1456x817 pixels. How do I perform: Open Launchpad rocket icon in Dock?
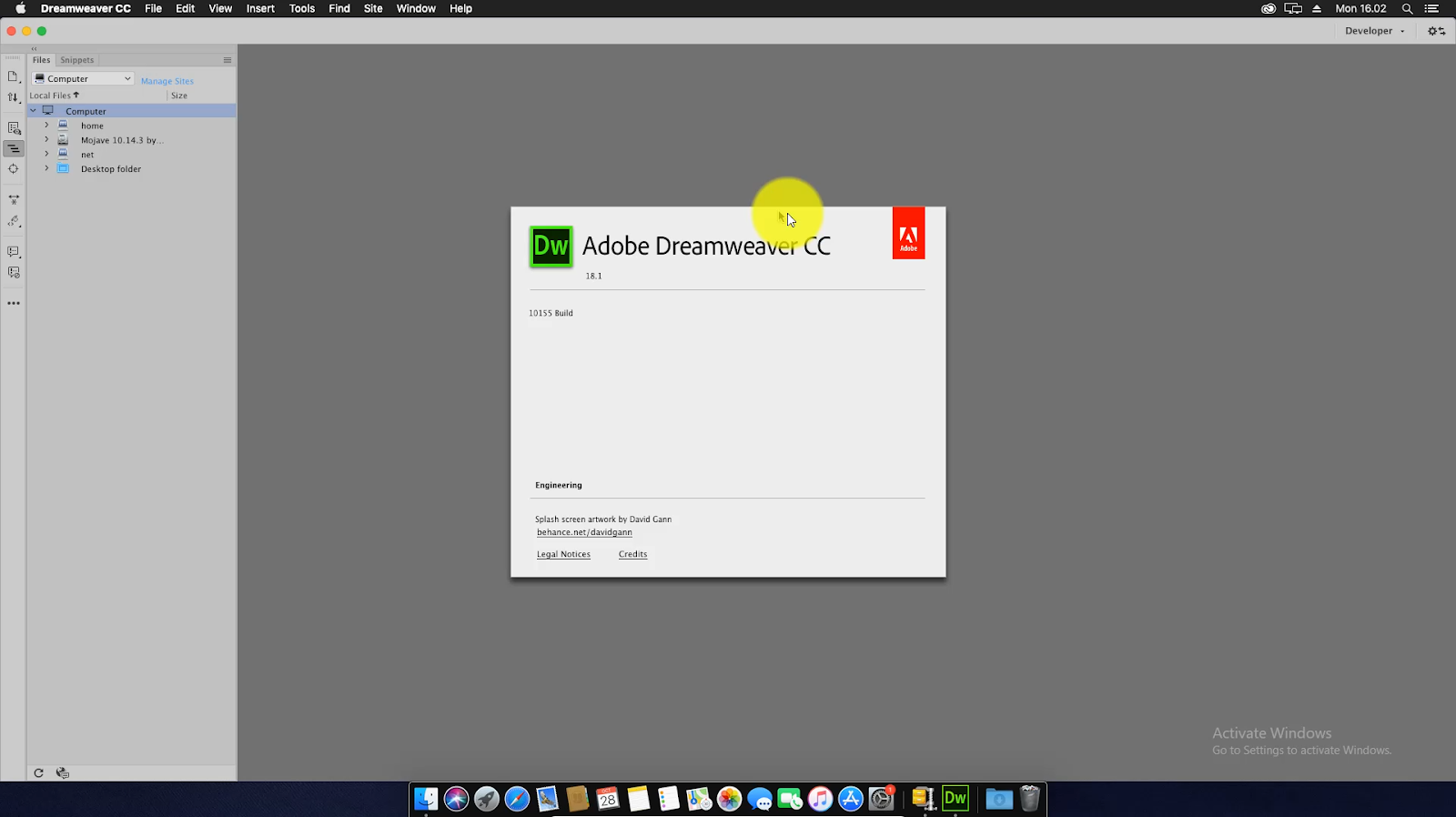click(487, 799)
